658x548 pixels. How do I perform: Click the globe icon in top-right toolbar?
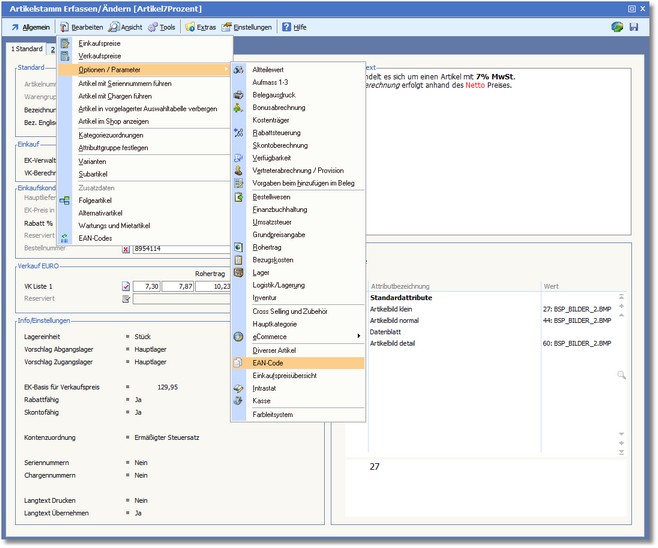pyautogui.click(x=617, y=26)
